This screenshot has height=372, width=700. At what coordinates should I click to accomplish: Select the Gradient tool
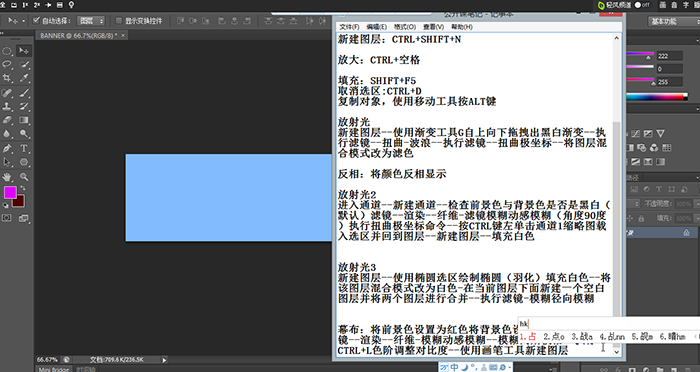pos(24,120)
